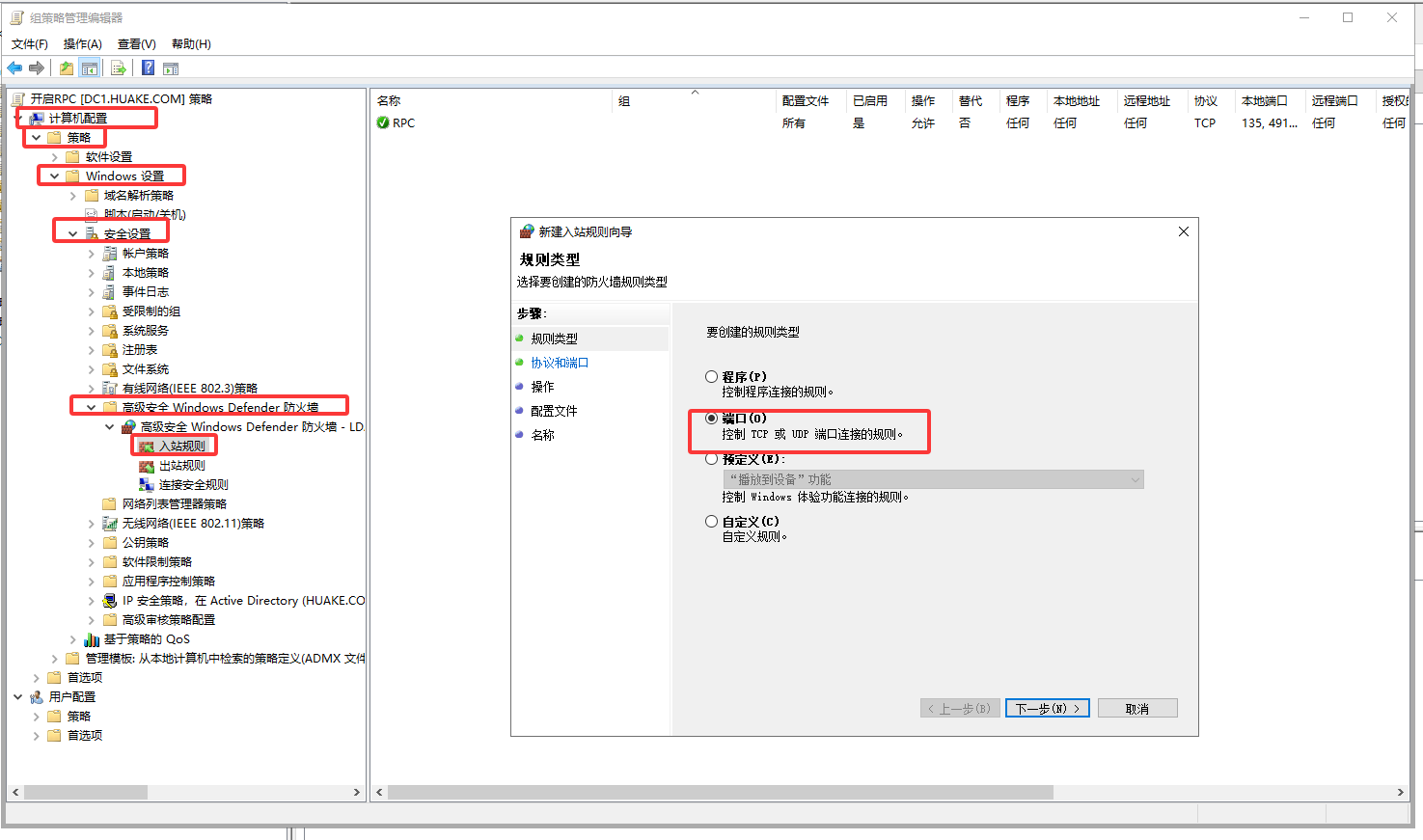This screenshot has width=1423, height=840.
Task: Expand the 帐户策略 node
Action: click(92, 254)
